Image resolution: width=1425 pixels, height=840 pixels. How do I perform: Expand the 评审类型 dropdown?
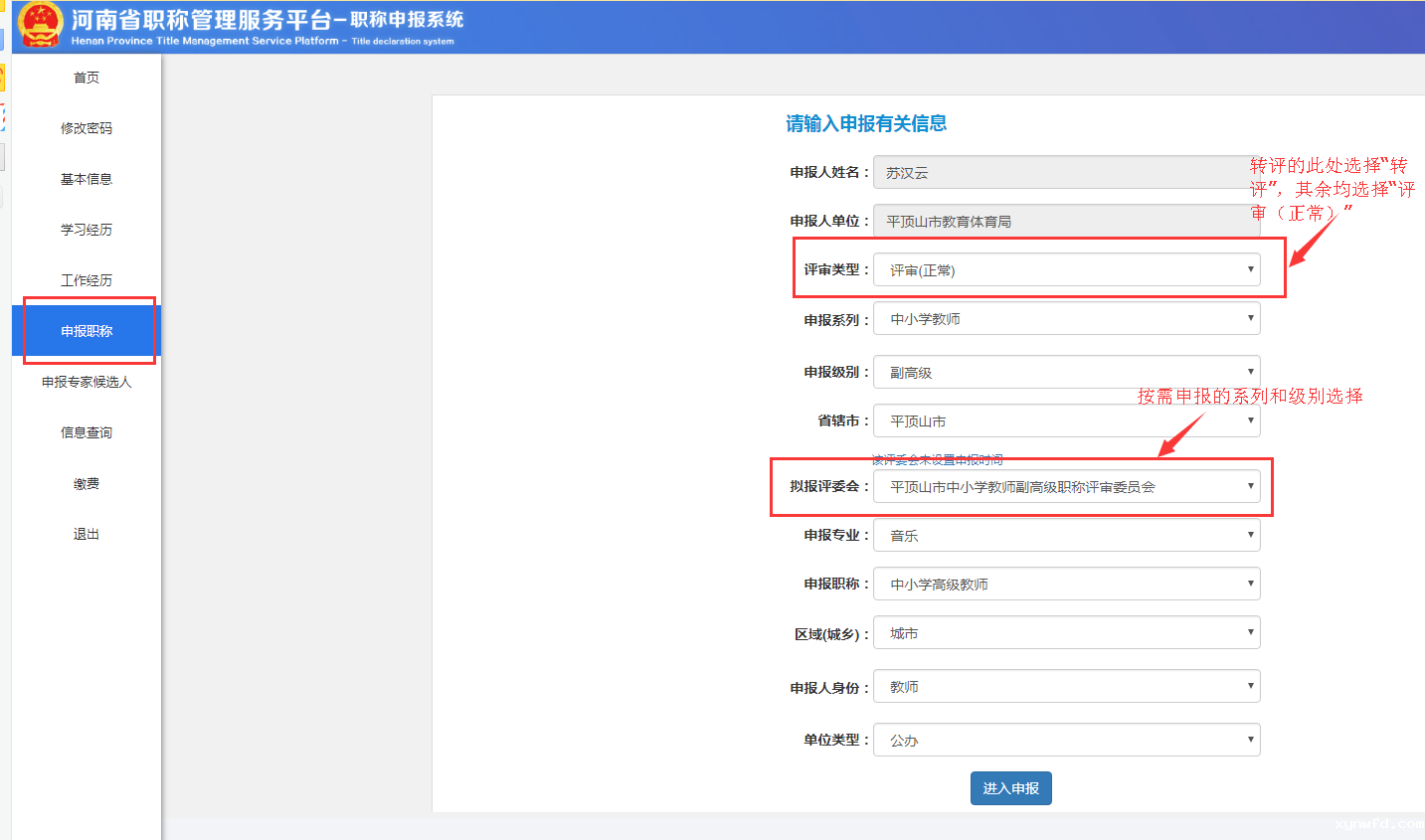[x=1066, y=270]
